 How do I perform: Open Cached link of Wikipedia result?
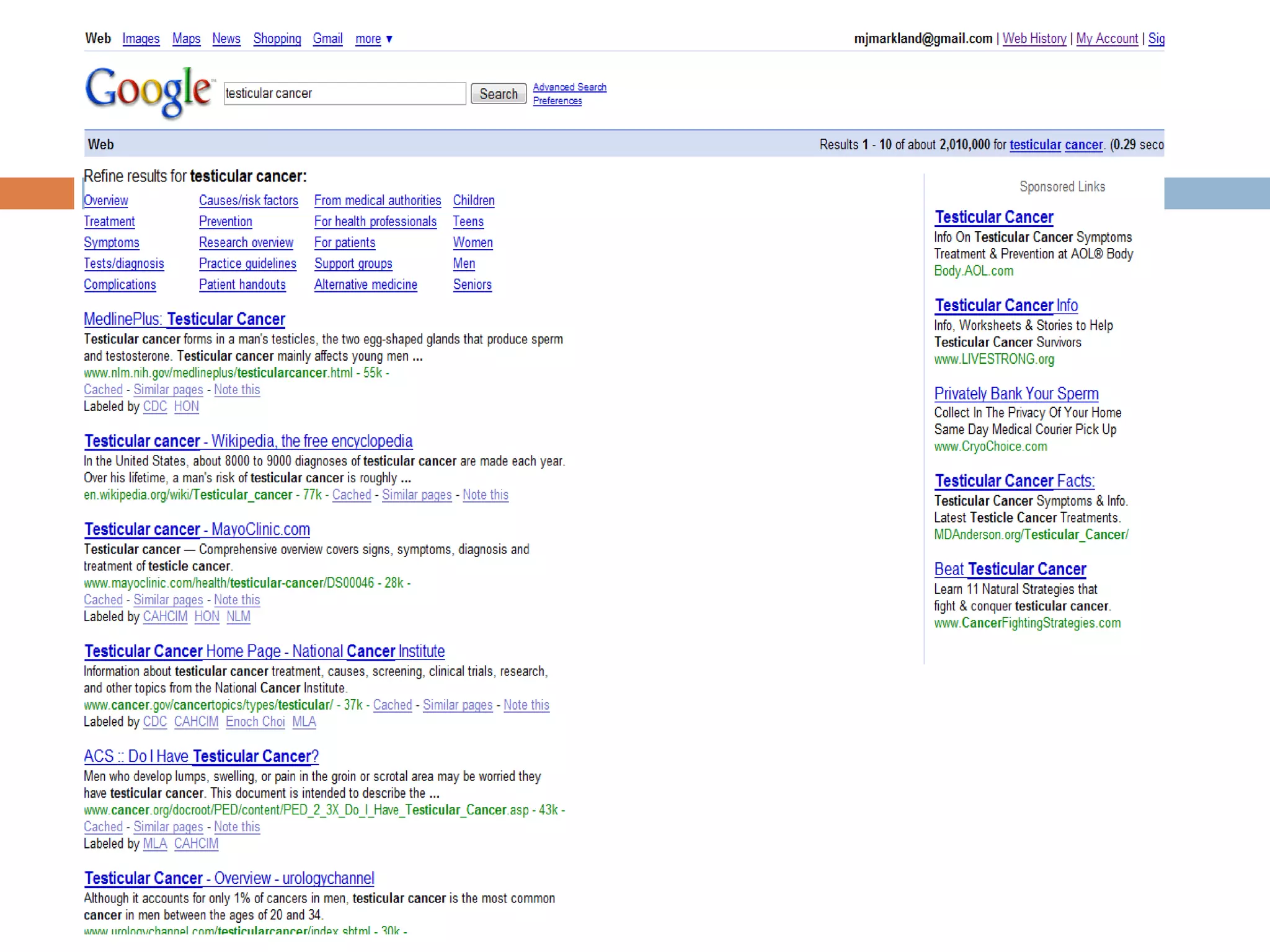352,495
